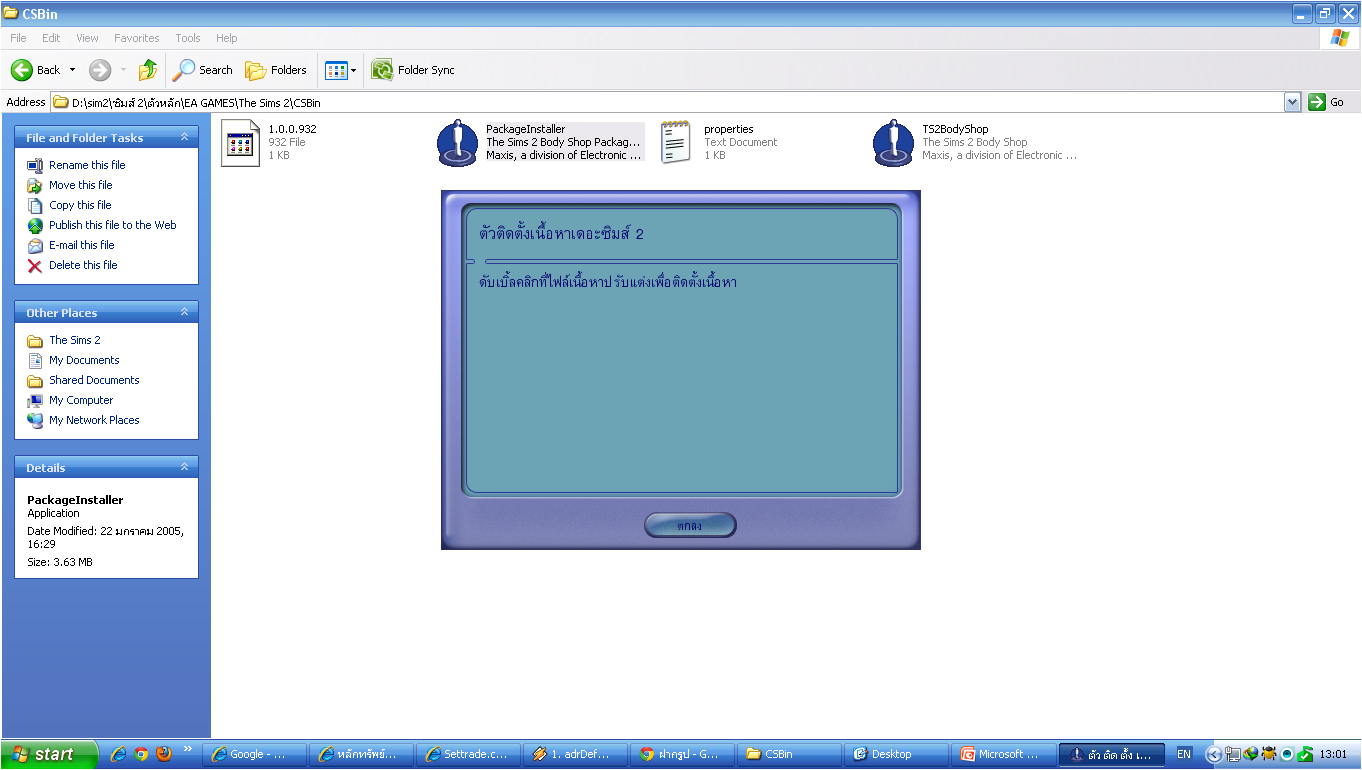Open the Windows start menu
This screenshot has height=770, width=1362.
49,754
